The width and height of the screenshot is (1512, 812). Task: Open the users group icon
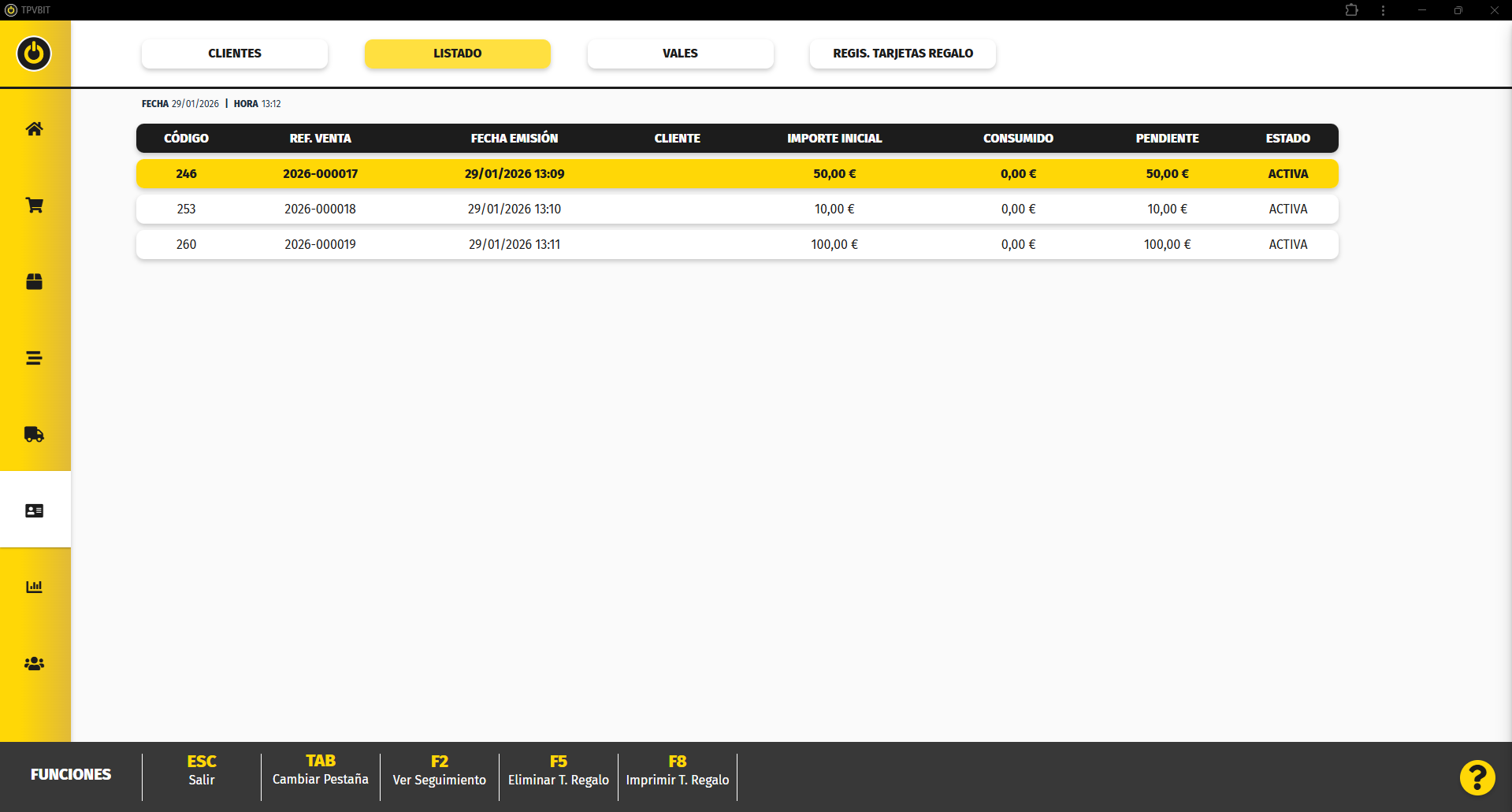click(x=34, y=664)
